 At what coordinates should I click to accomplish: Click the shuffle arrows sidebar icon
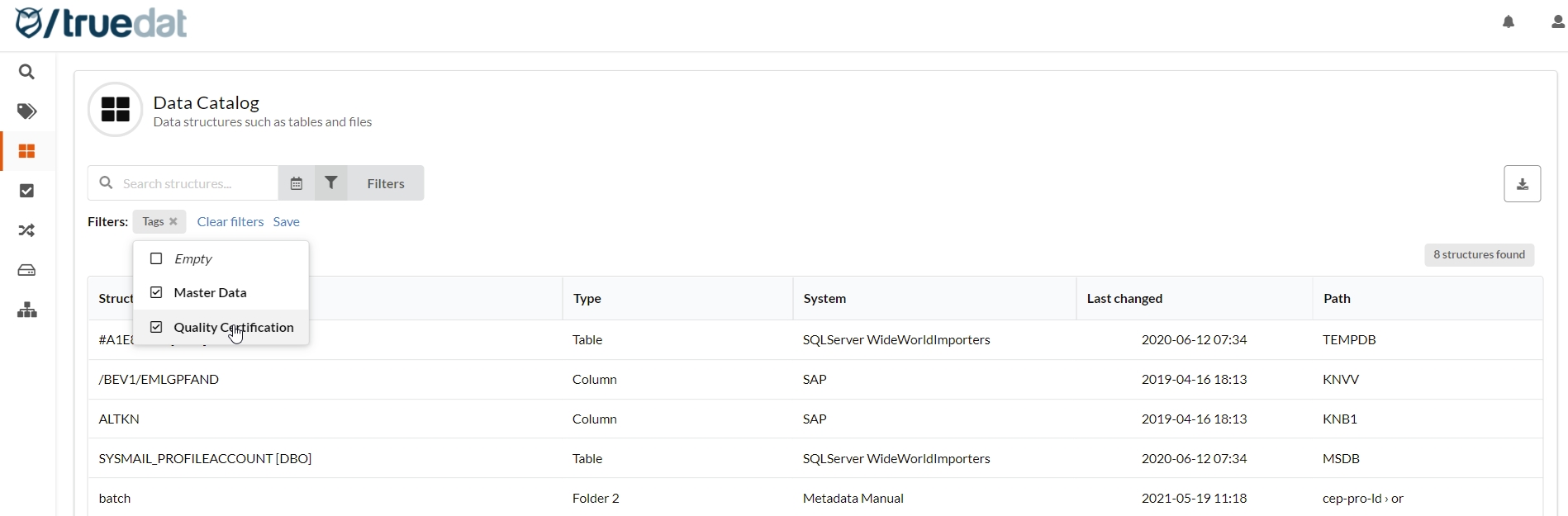(x=27, y=231)
